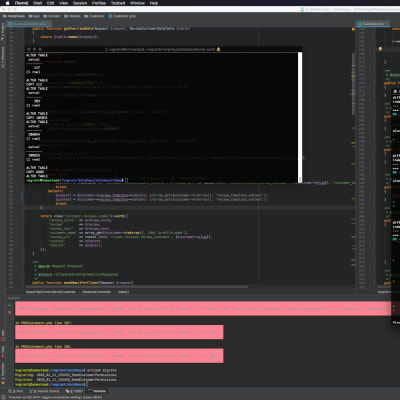The width and height of the screenshot is (400, 400).
Task: Select the ReviewsController.php editor tab
Action: (x=29, y=24)
